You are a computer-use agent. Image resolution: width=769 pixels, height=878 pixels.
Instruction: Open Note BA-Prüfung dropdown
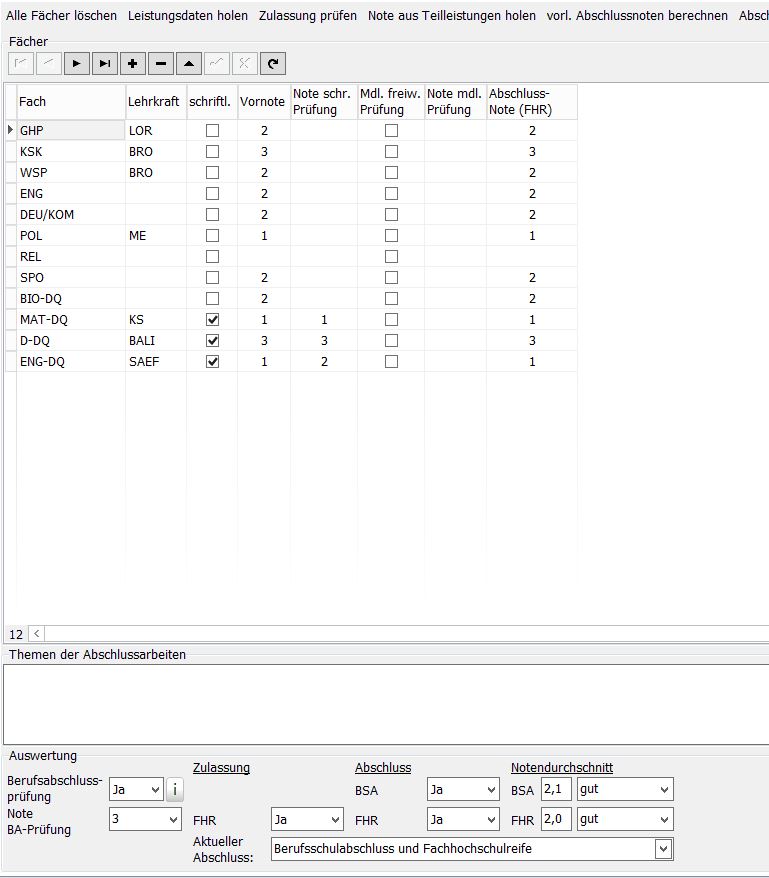pos(145,819)
